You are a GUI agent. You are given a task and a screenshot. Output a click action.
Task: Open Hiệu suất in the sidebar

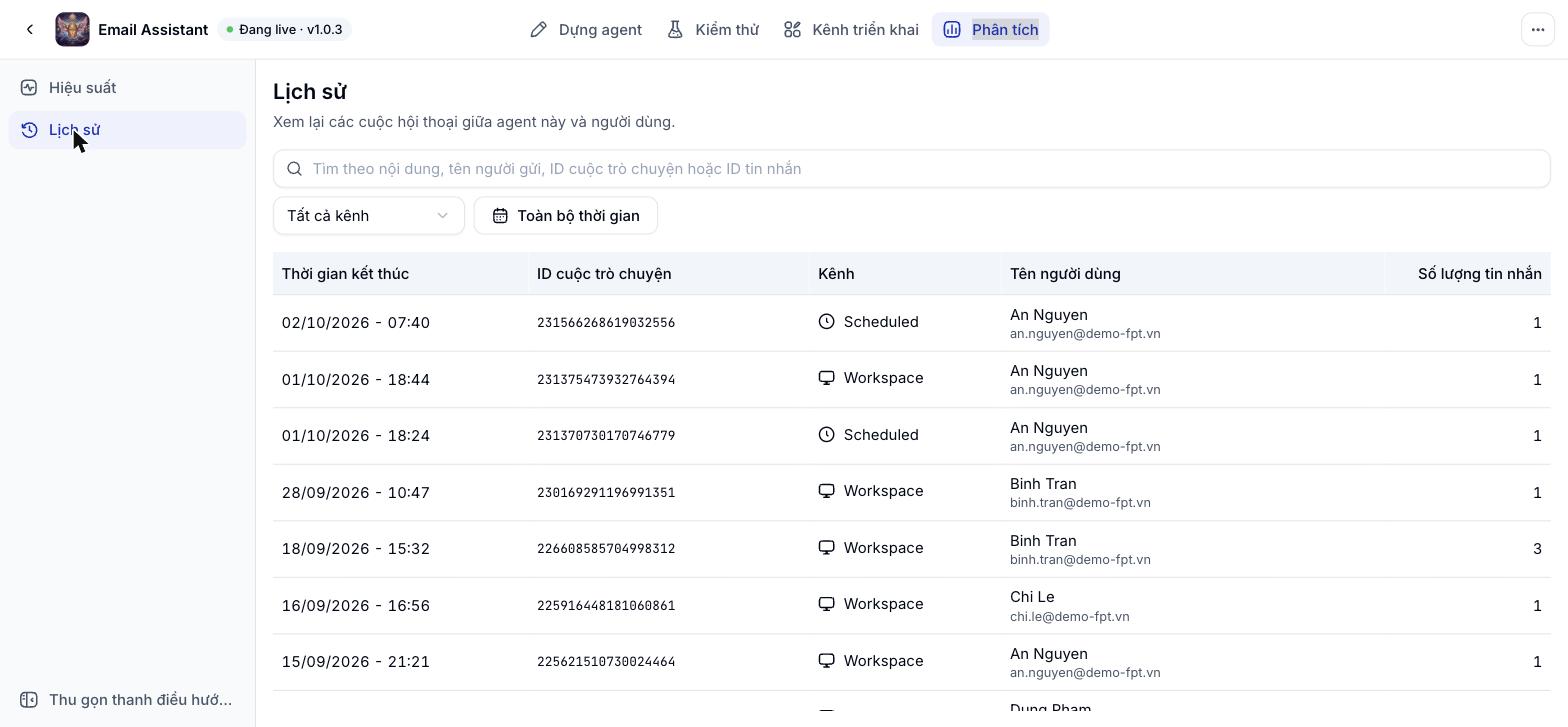click(x=127, y=88)
